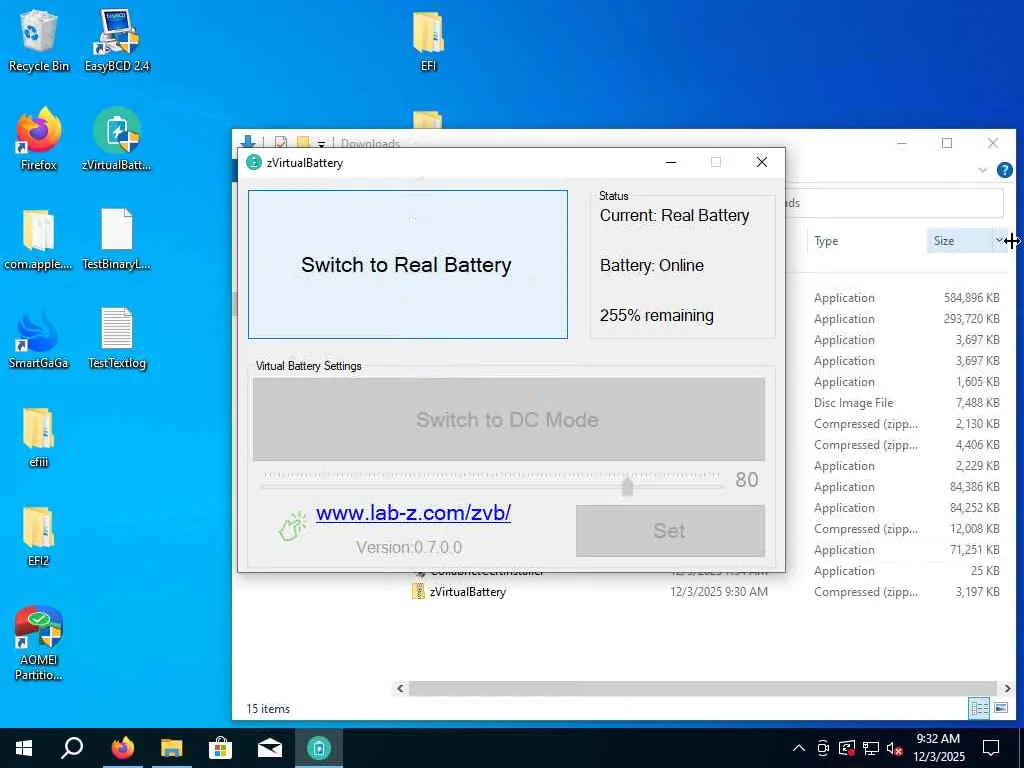
Task: Expand the Explorer ribbon chevron
Action: 983,170
